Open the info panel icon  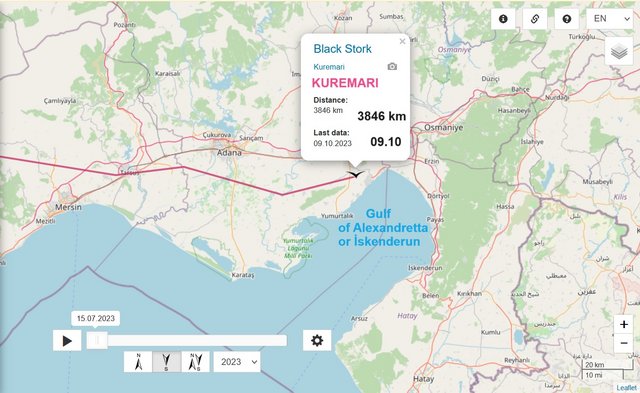coord(503,19)
